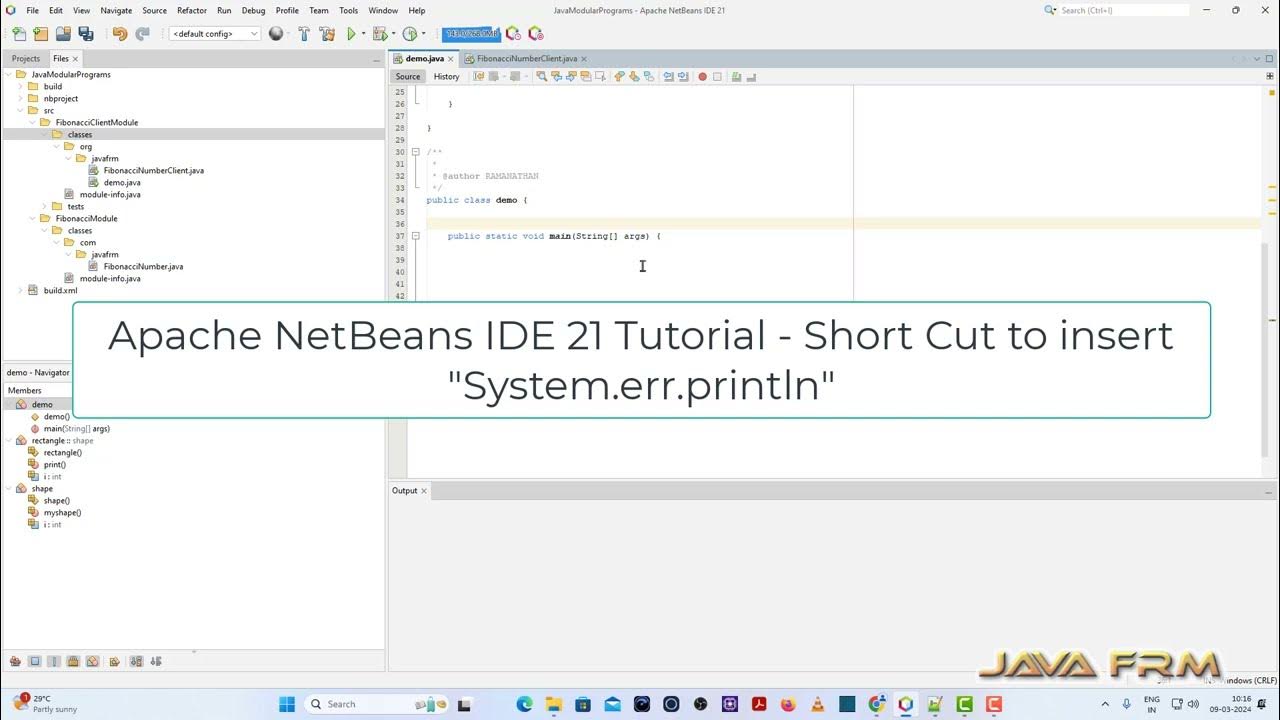Viewport: 1280px width, 720px height.
Task: Toggle Show Inherited Members in Navigator
Action: pyautogui.click(x=15, y=661)
